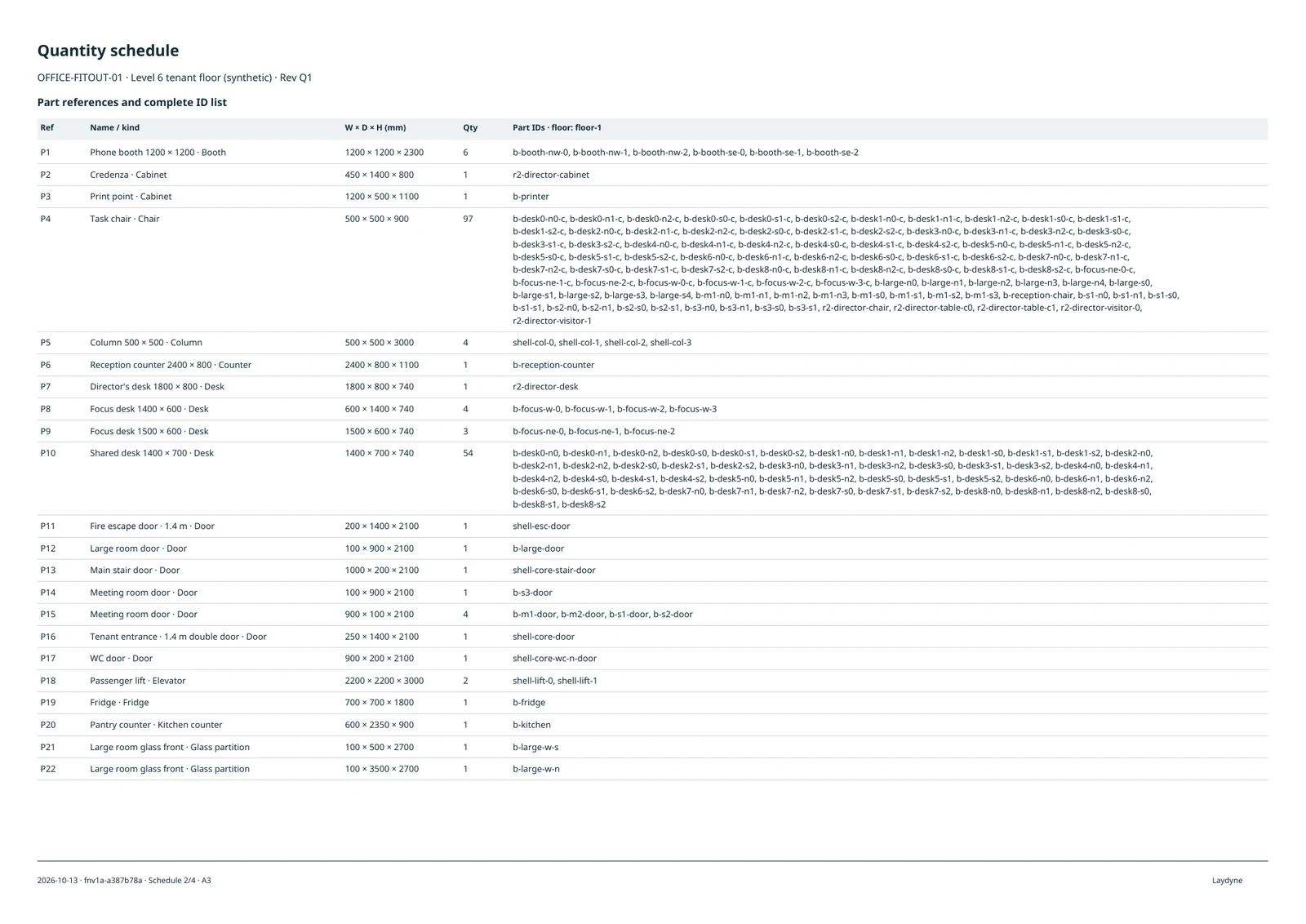Select the "Print point · Cabinet" name

pos(131,197)
